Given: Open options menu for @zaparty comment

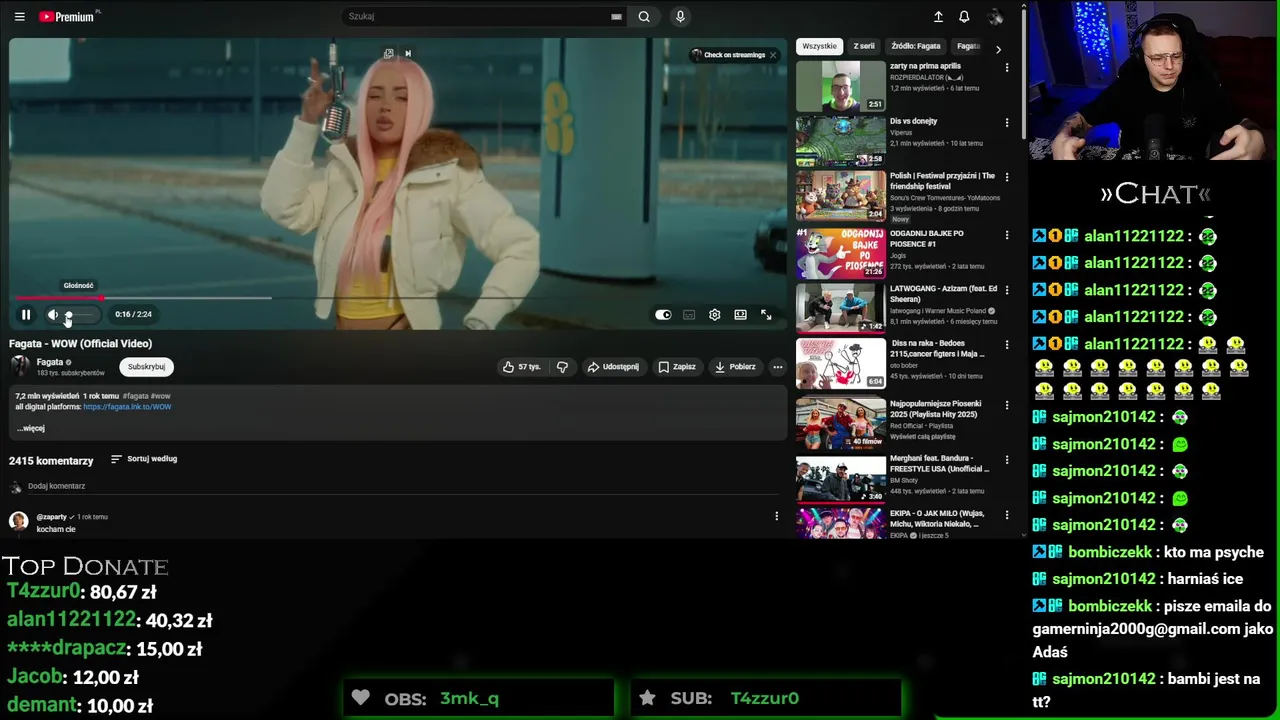Looking at the screenshot, I should [x=776, y=516].
